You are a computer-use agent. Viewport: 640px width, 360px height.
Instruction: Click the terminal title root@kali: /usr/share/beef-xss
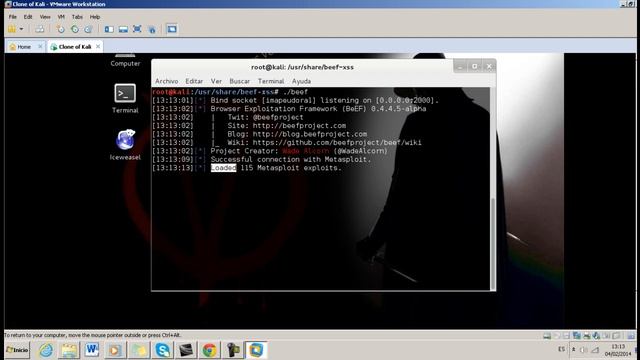(302, 67)
